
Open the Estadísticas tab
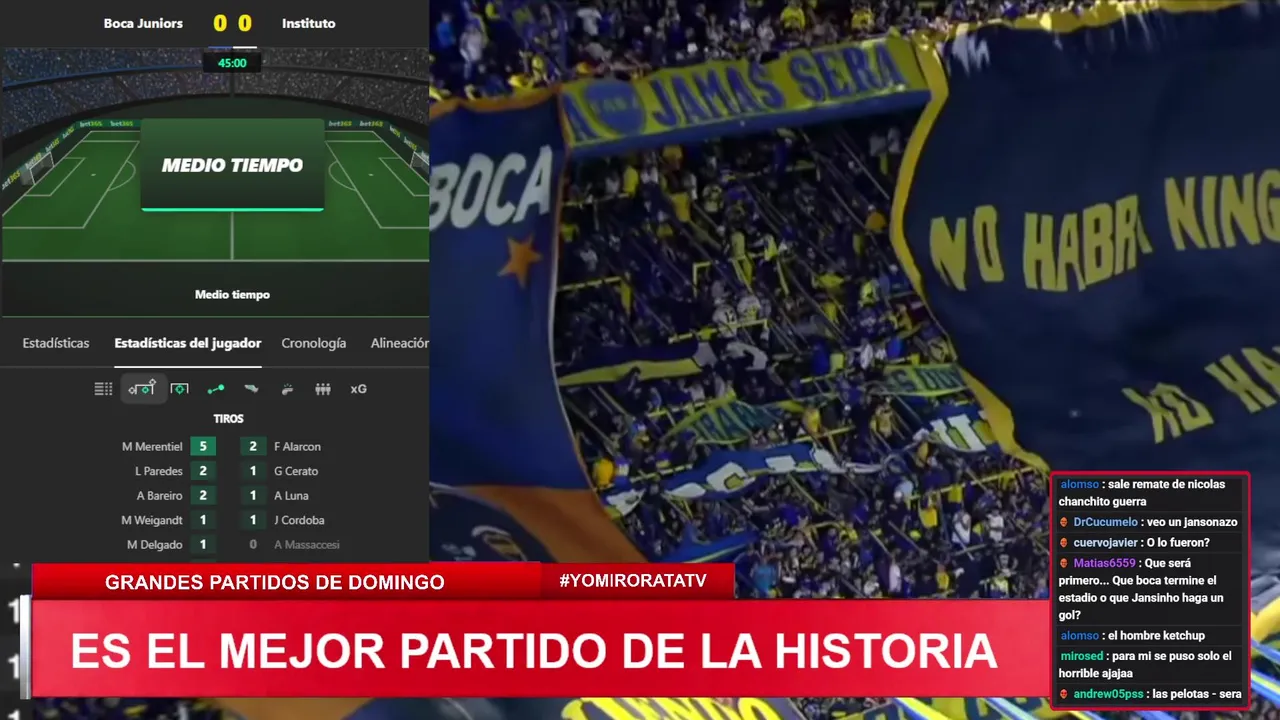pyautogui.click(x=56, y=343)
